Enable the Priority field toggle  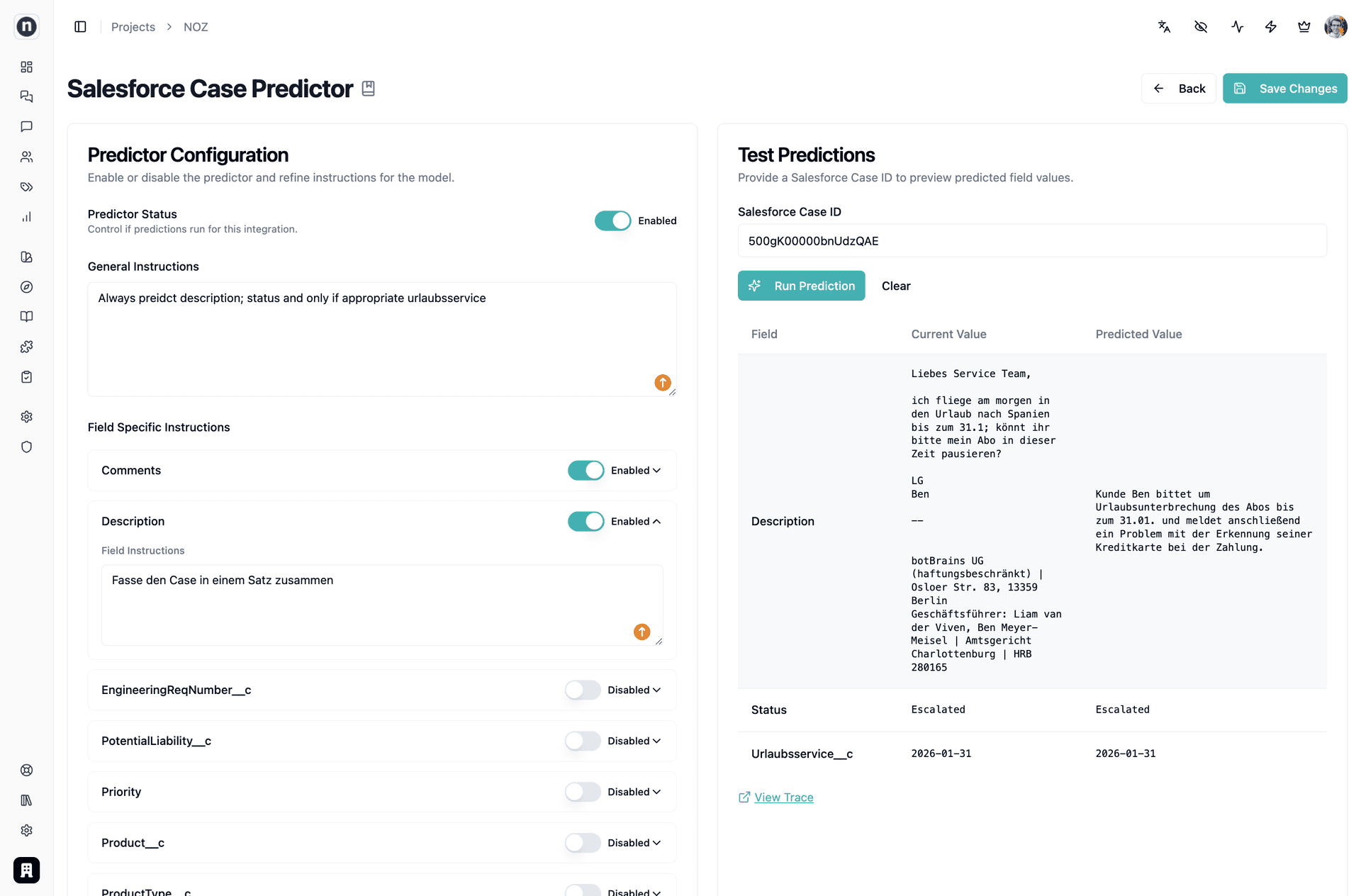click(x=583, y=792)
